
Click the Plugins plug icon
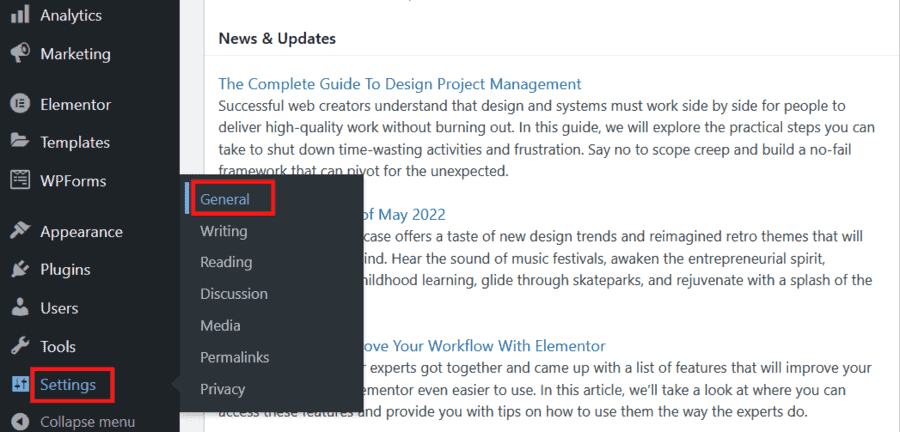click(x=20, y=269)
